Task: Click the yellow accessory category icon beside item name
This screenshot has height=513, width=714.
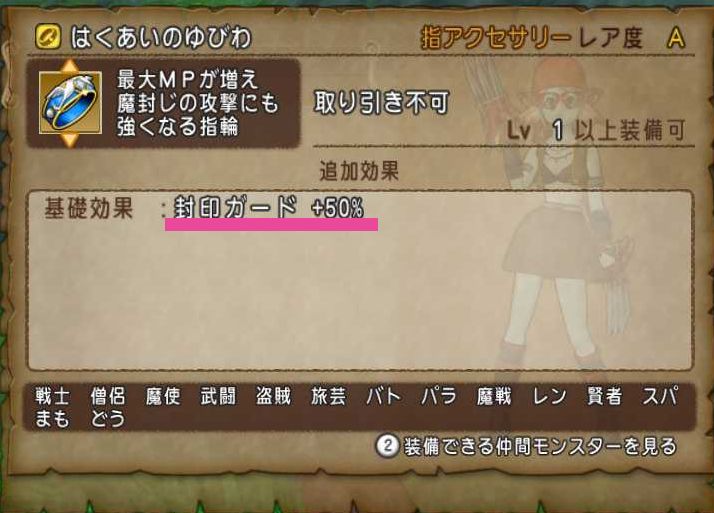Action: point(48,37)
